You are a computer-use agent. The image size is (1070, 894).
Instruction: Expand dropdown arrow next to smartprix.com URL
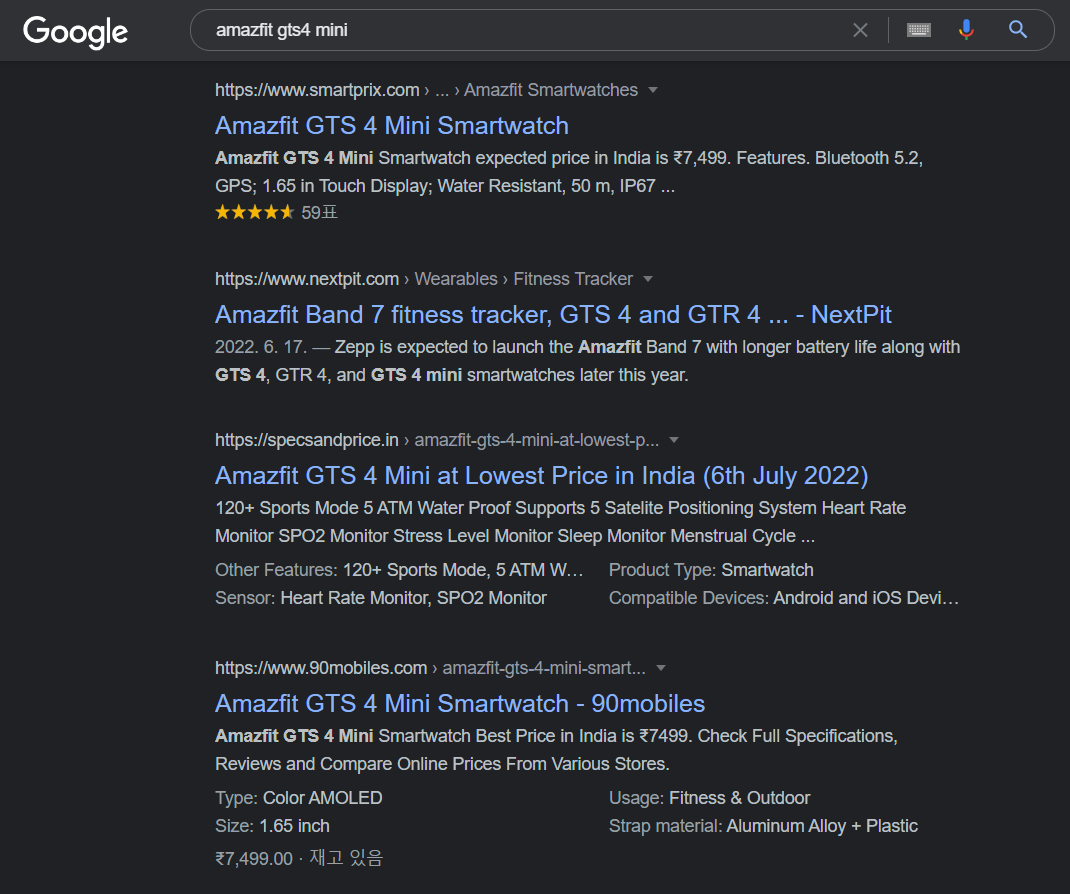pos(653,90)
